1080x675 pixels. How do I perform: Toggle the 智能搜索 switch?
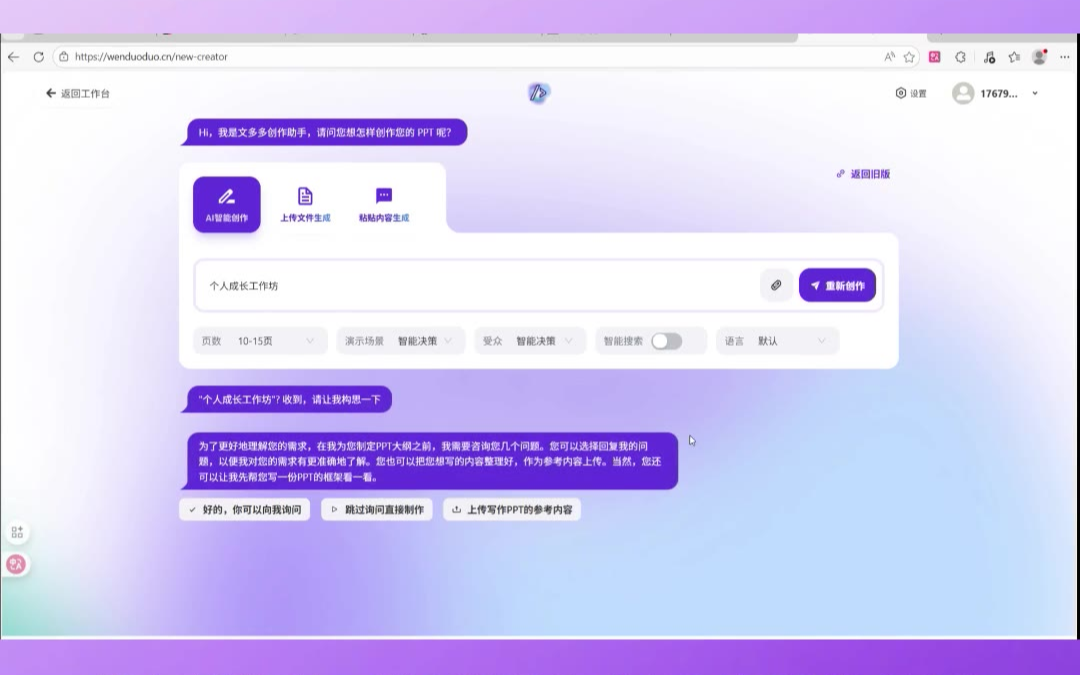(666, 341)
